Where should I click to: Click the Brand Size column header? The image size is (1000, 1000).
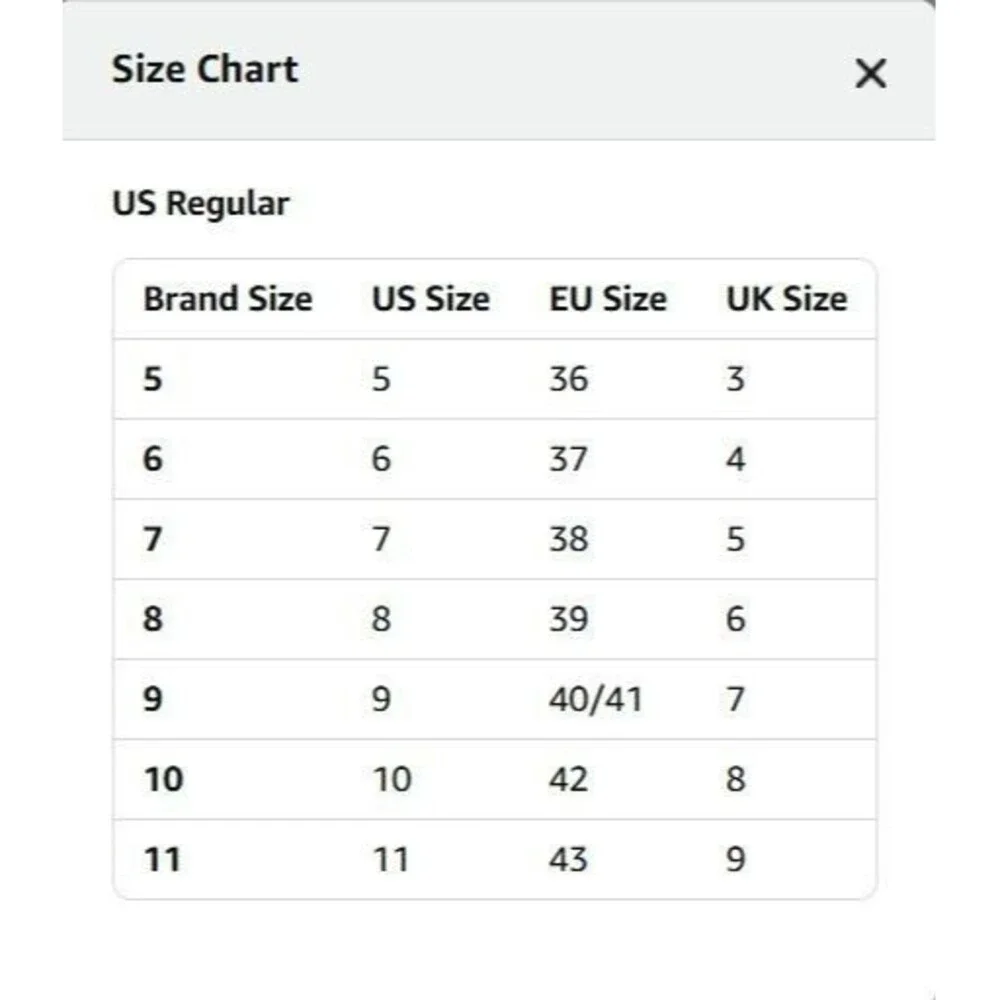coord(228,298)
